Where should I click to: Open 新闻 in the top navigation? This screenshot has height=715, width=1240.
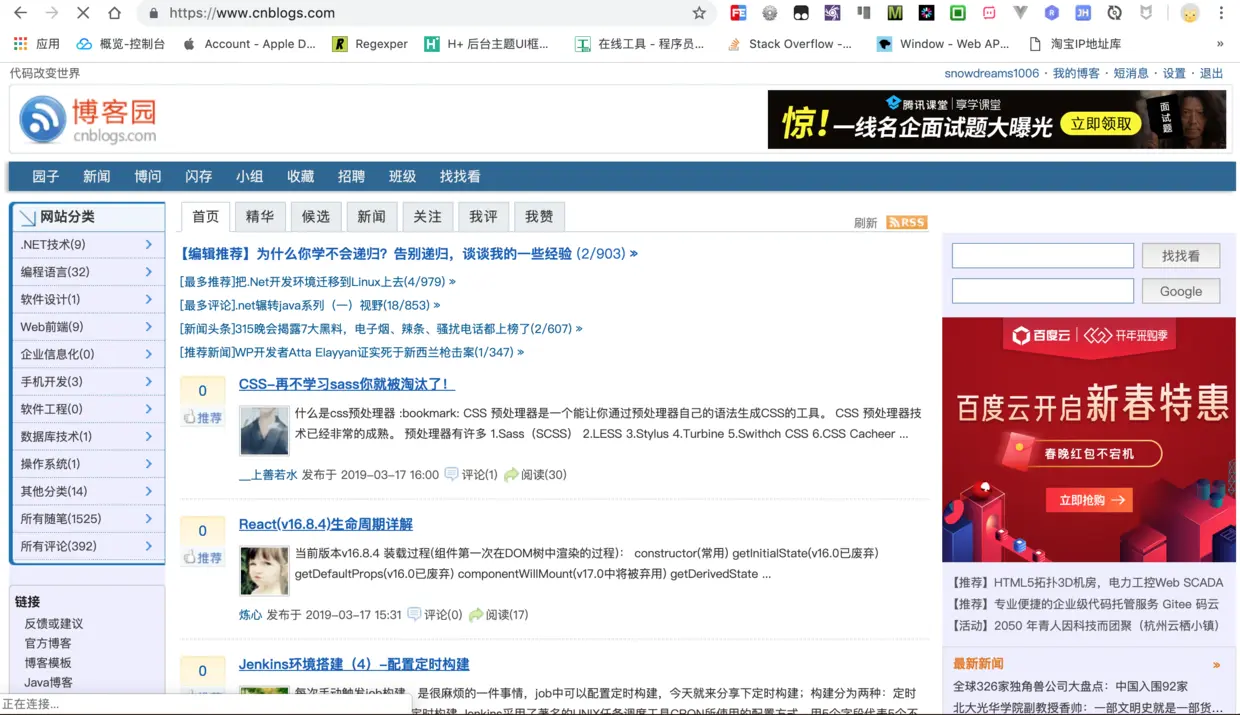click(x=96, y=176)
